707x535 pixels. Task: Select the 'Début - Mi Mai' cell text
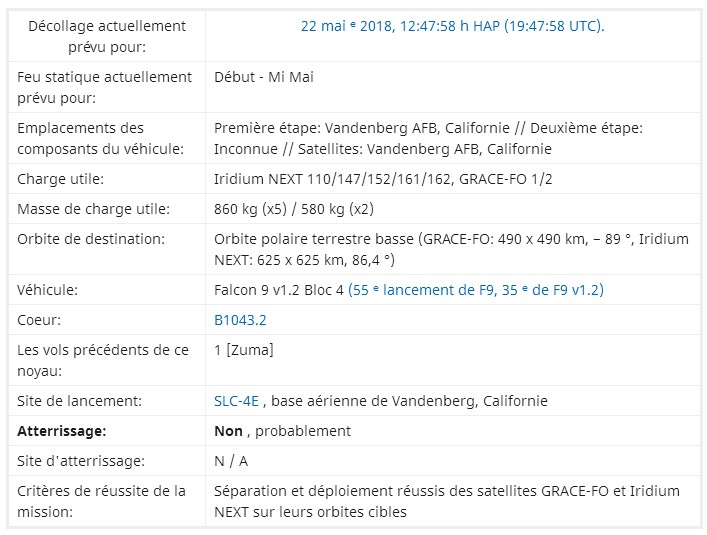[264, 77]
